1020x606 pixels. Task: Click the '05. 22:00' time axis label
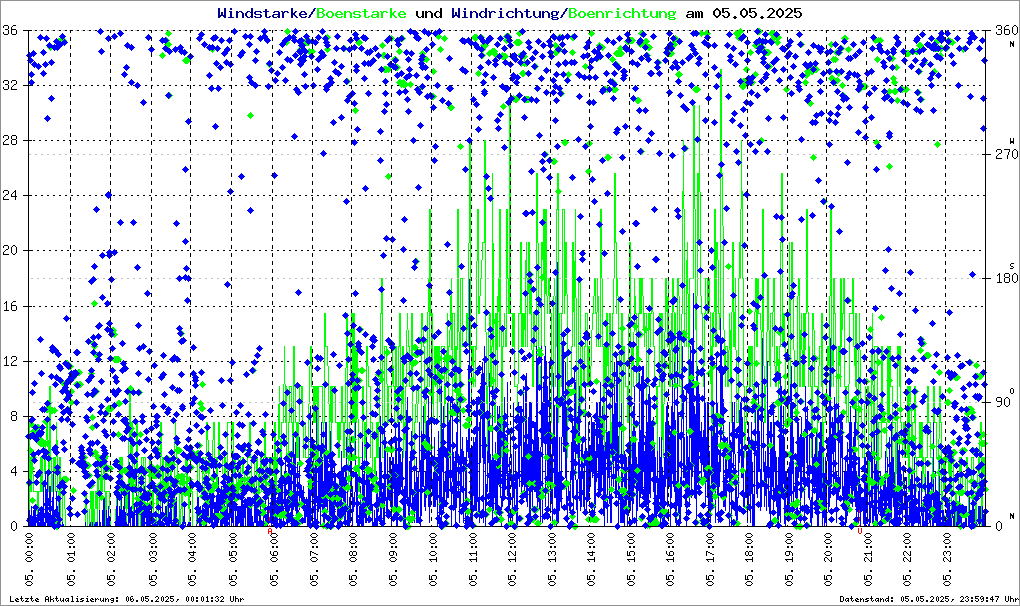pyautogui.click(x=907, y=558)
